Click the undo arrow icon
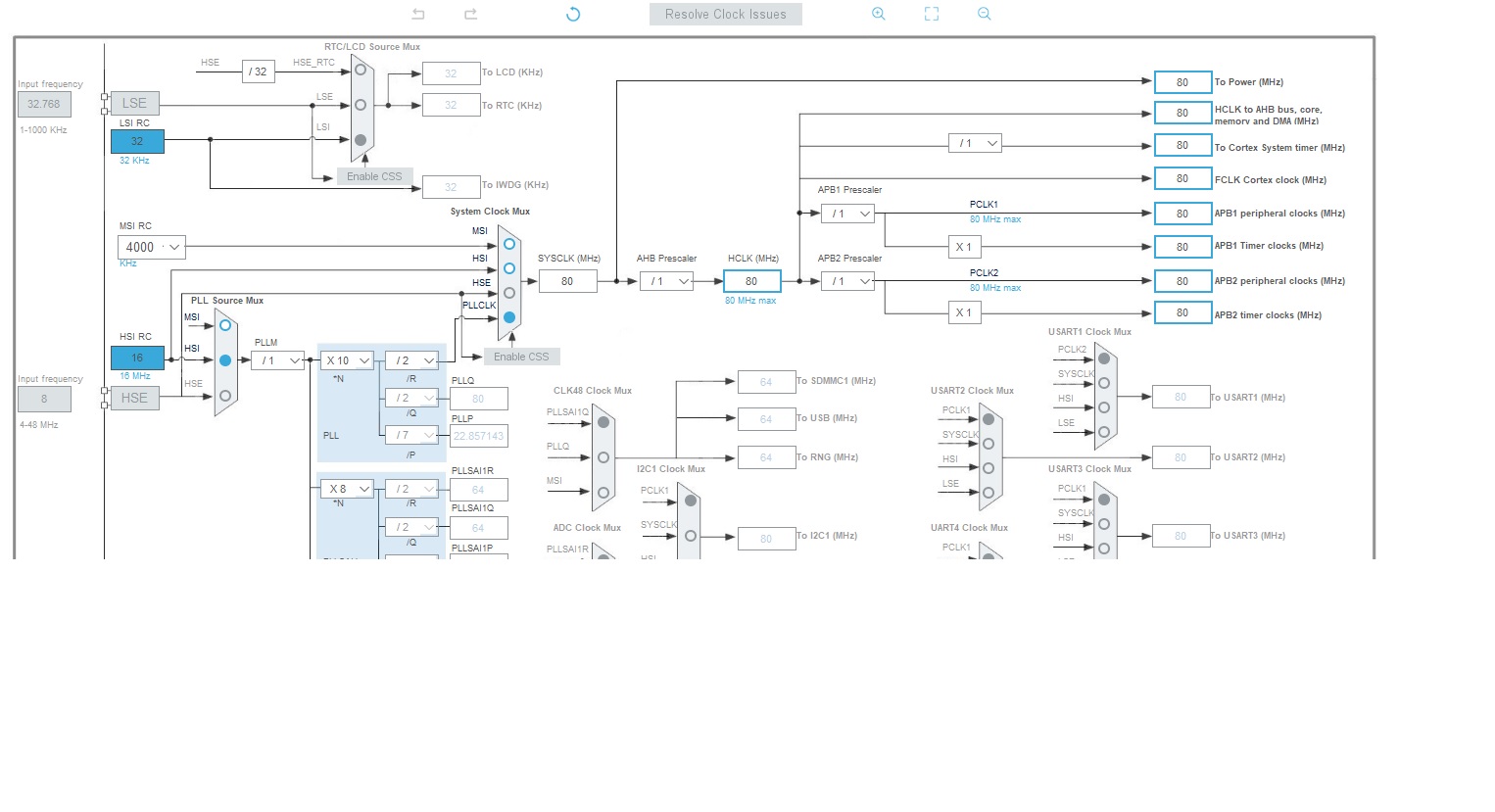The width and height of the screenshot is (1495, 812). click(418, 14)
